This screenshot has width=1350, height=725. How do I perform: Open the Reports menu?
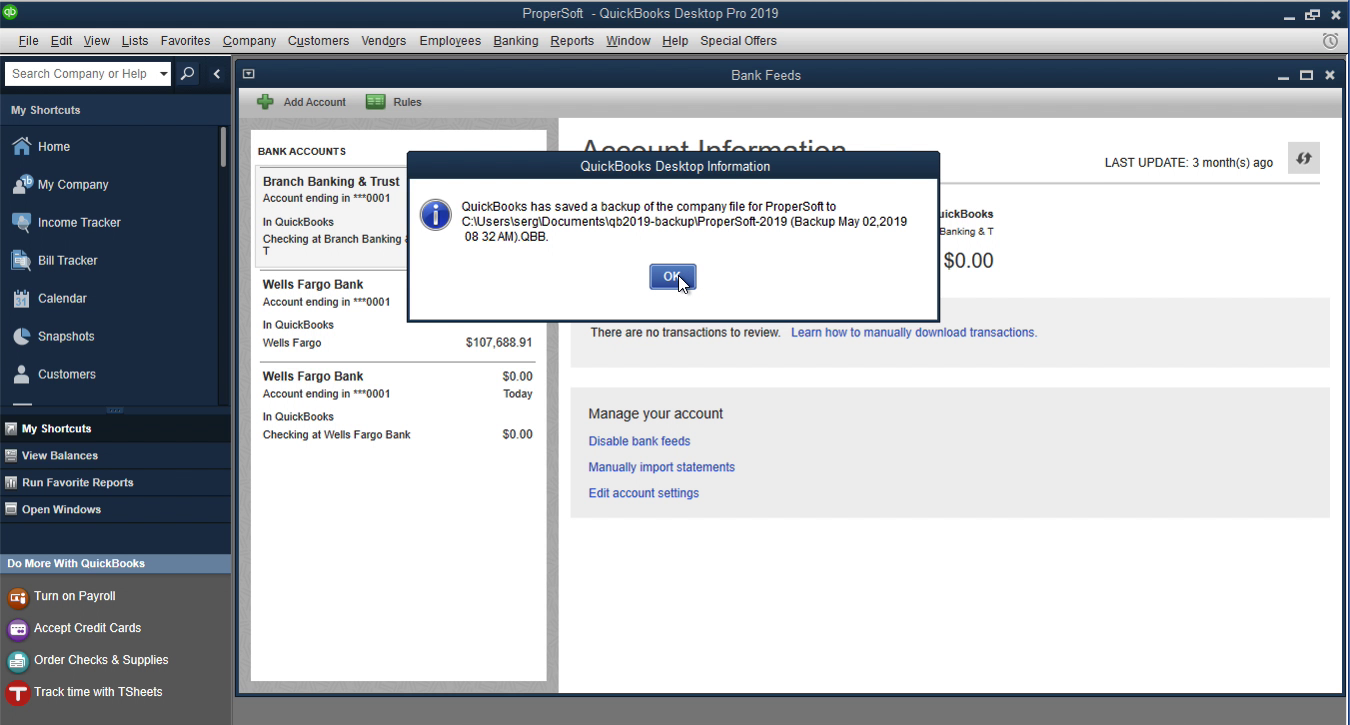point(572,41)
